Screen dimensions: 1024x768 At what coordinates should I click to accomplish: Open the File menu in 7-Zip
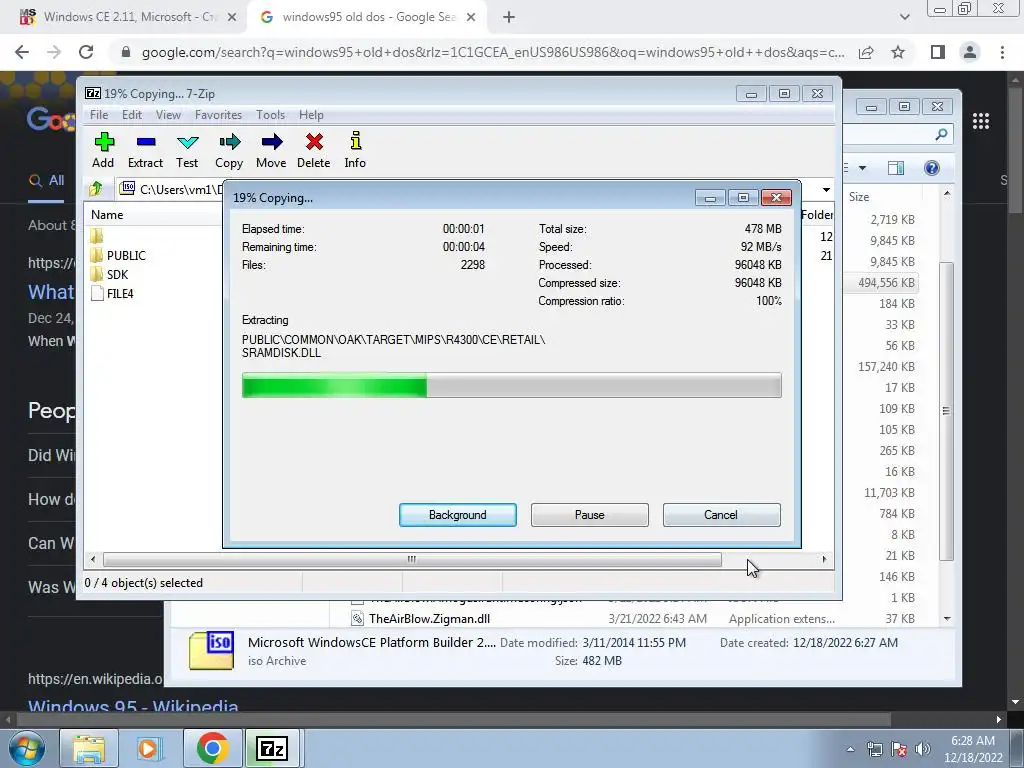pyautogui.click(x=99, y=115)
